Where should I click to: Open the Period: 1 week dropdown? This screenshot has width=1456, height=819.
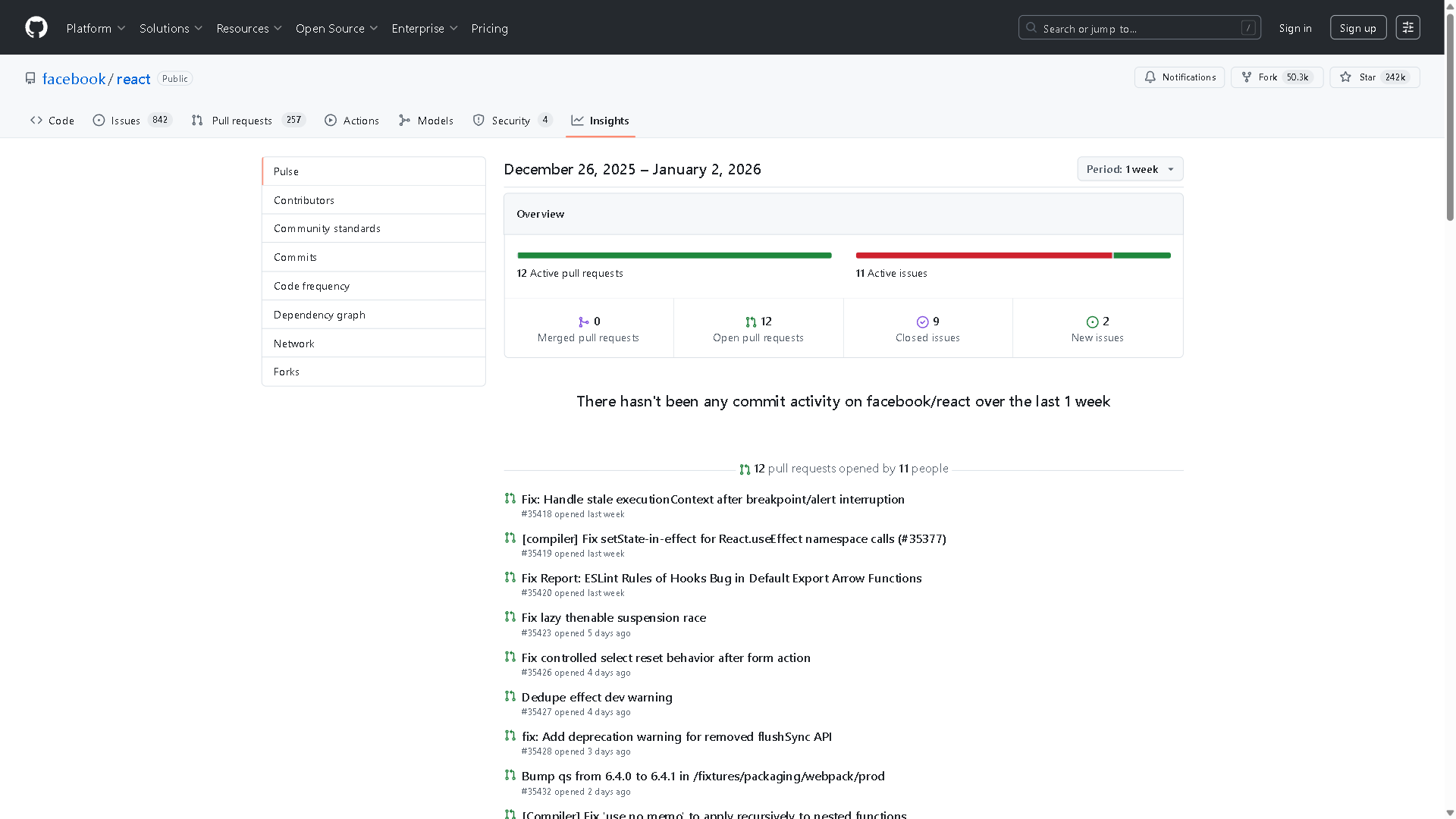click(1129, 169)
